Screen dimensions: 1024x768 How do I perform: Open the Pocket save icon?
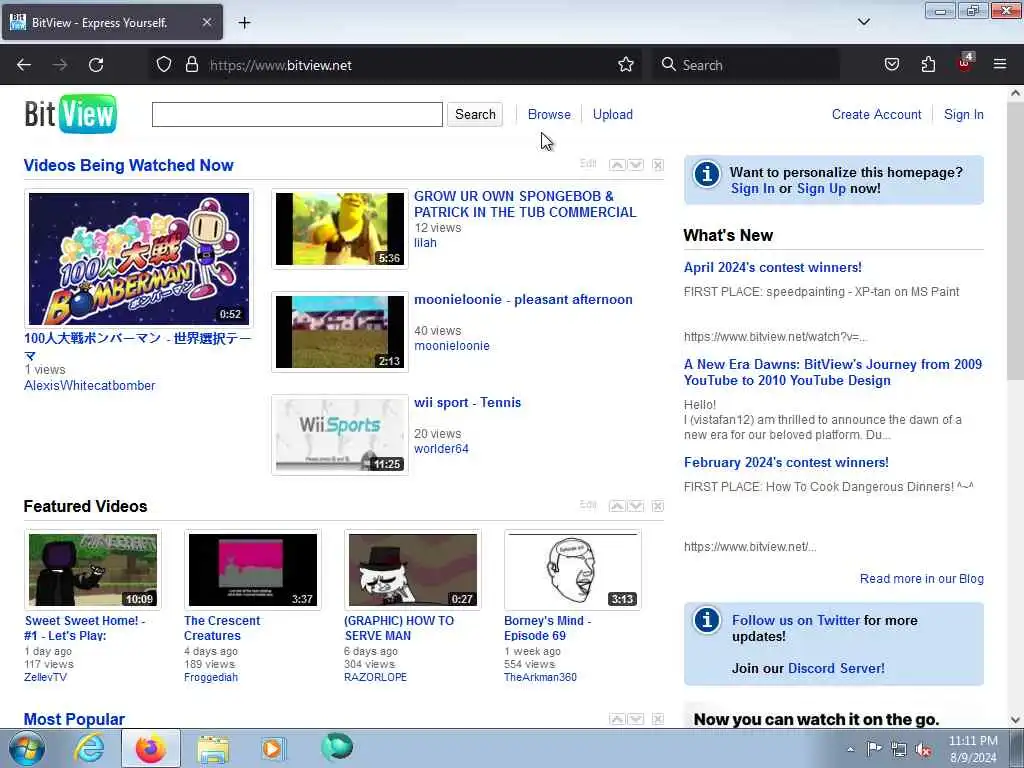(x=891, y=65)
